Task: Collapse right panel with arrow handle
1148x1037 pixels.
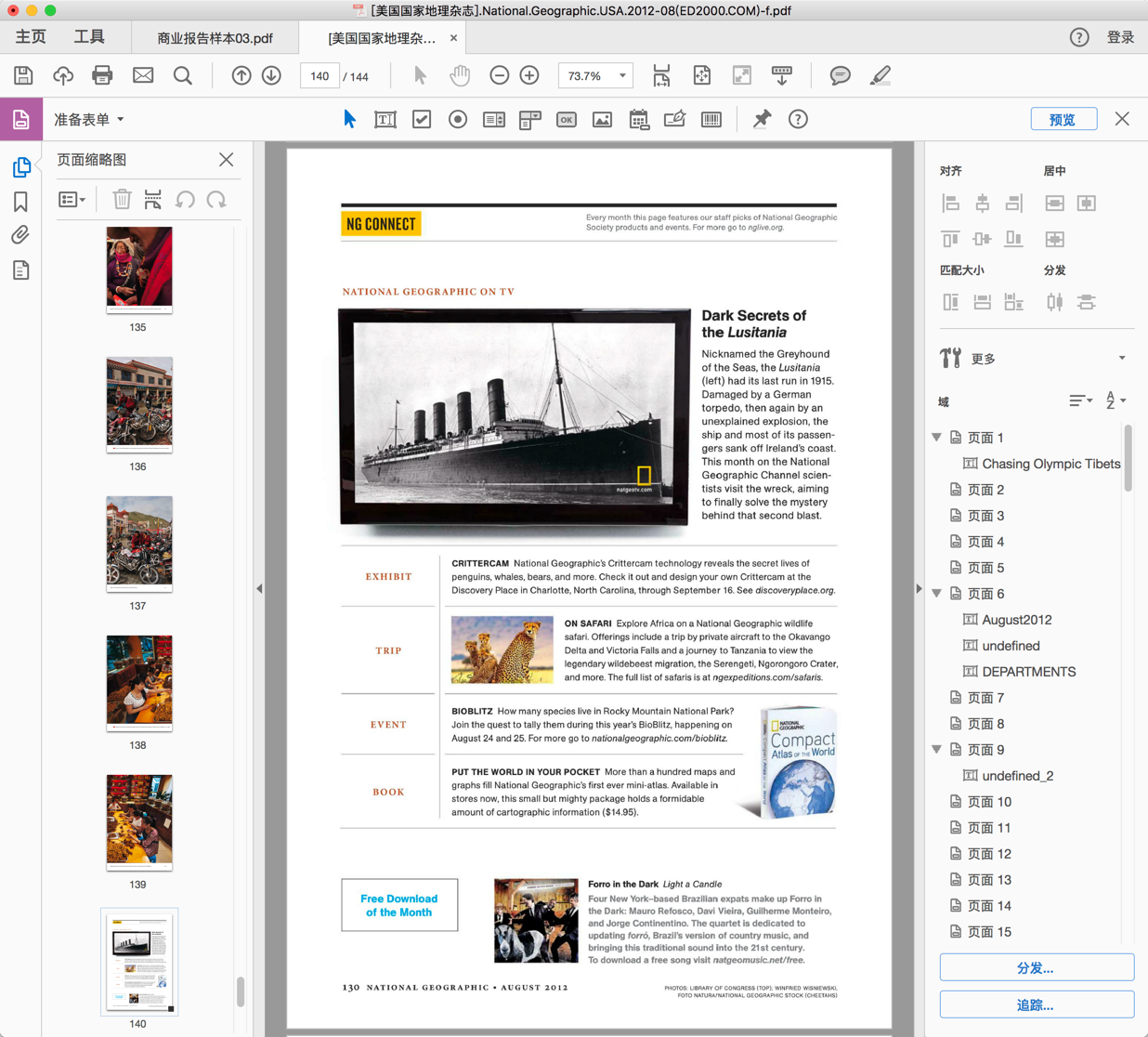Action: pyautogui.click(x=920, y=588)
